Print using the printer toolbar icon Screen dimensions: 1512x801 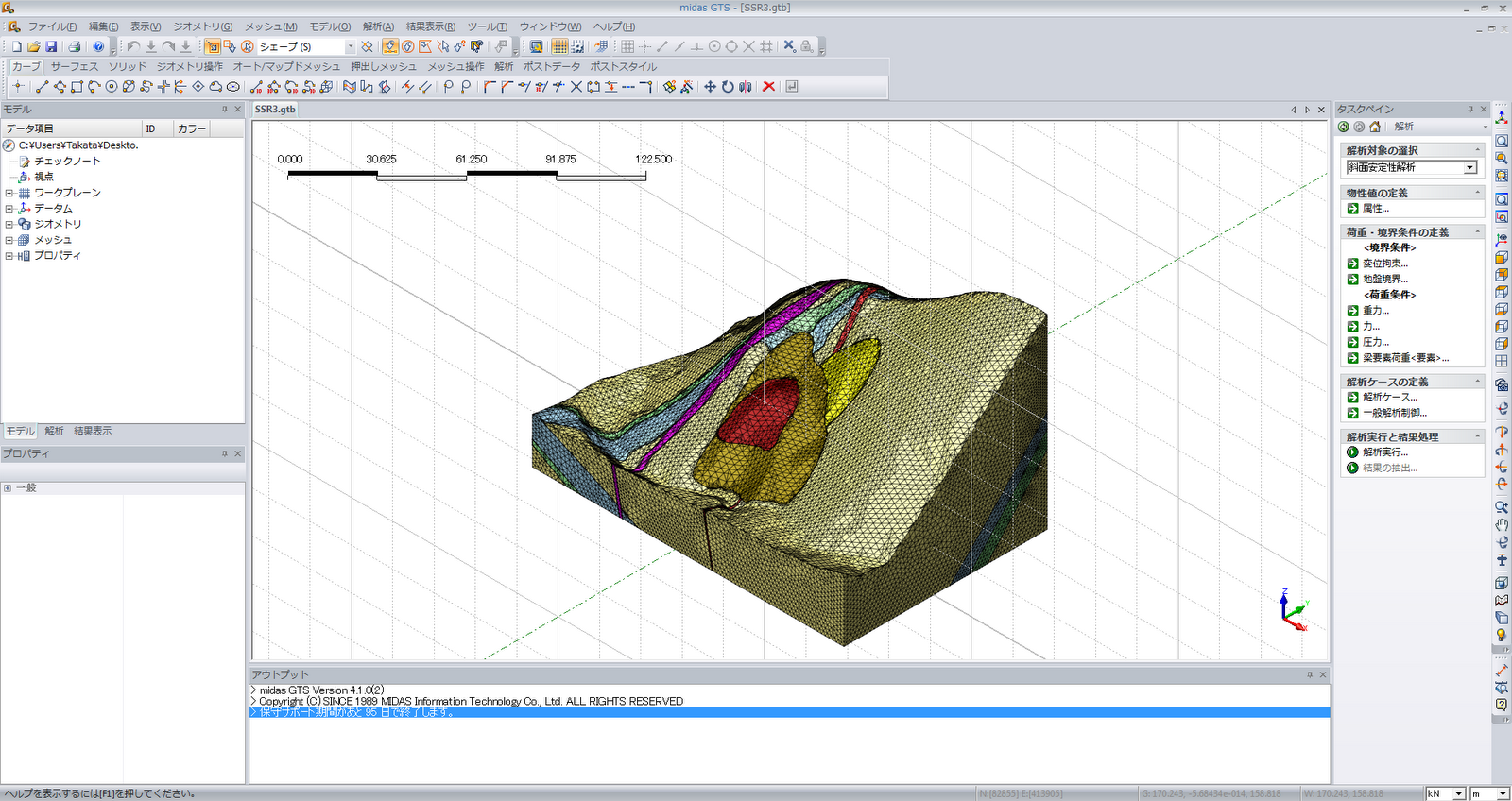75,46
